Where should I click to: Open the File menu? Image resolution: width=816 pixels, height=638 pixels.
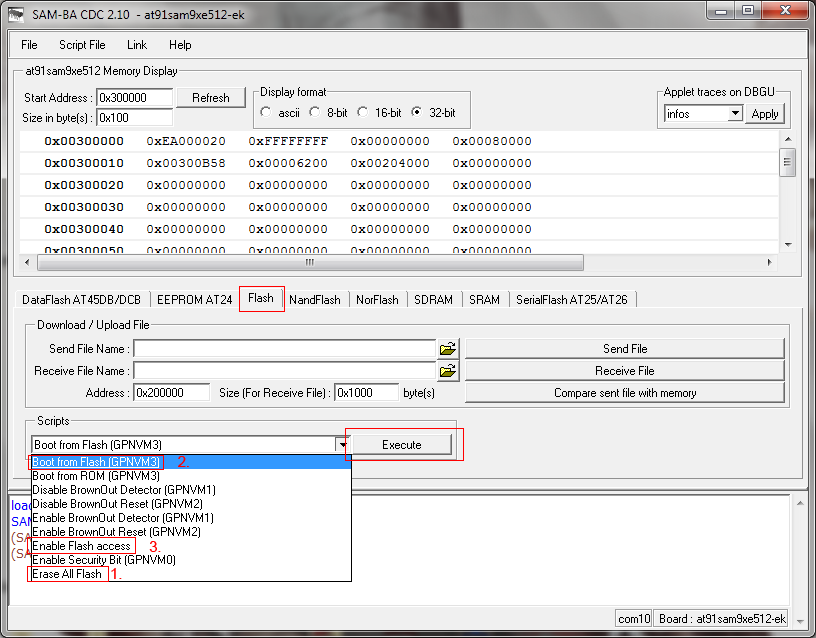click(x=29, y=45)
